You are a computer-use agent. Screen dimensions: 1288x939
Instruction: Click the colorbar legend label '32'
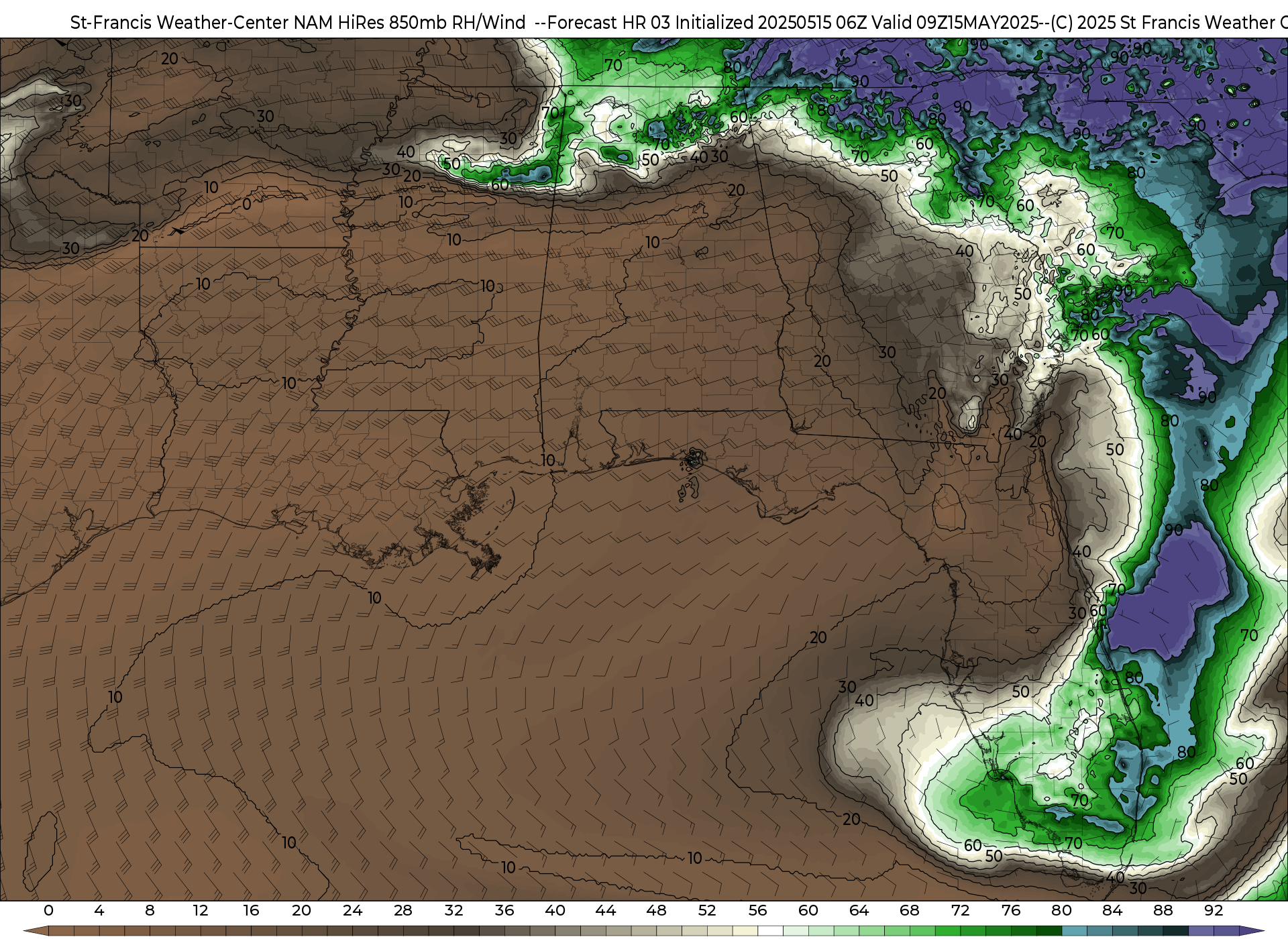[x=453, y=910]
